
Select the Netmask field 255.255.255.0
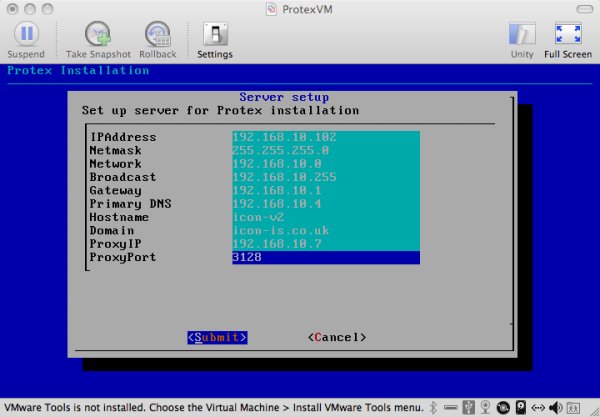tap(326, 151)
